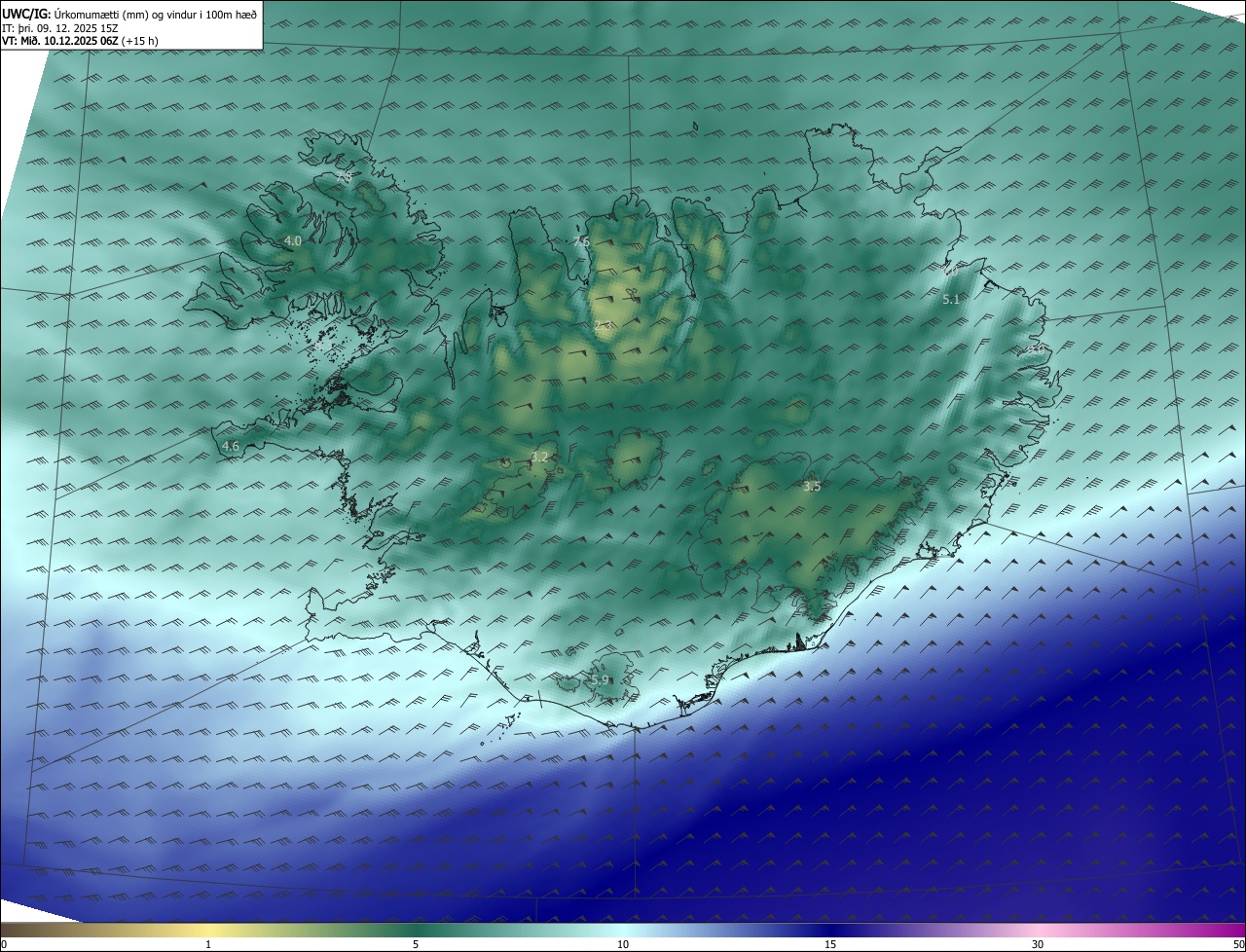1246x952 pixels.
Task: Click the 4.6 value label on the west peninsula
Action: point(231,447)
